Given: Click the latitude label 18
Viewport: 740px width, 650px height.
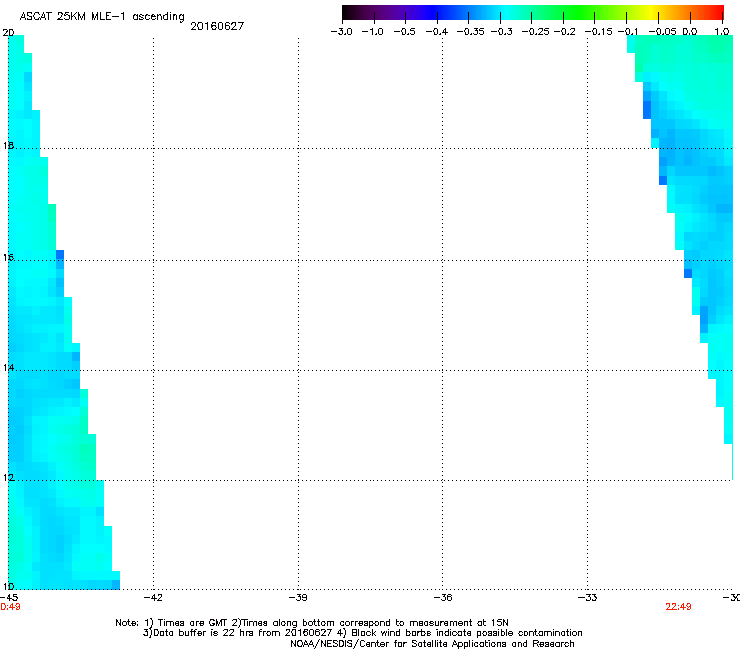Looking at the screenshot, I should 8,145.
